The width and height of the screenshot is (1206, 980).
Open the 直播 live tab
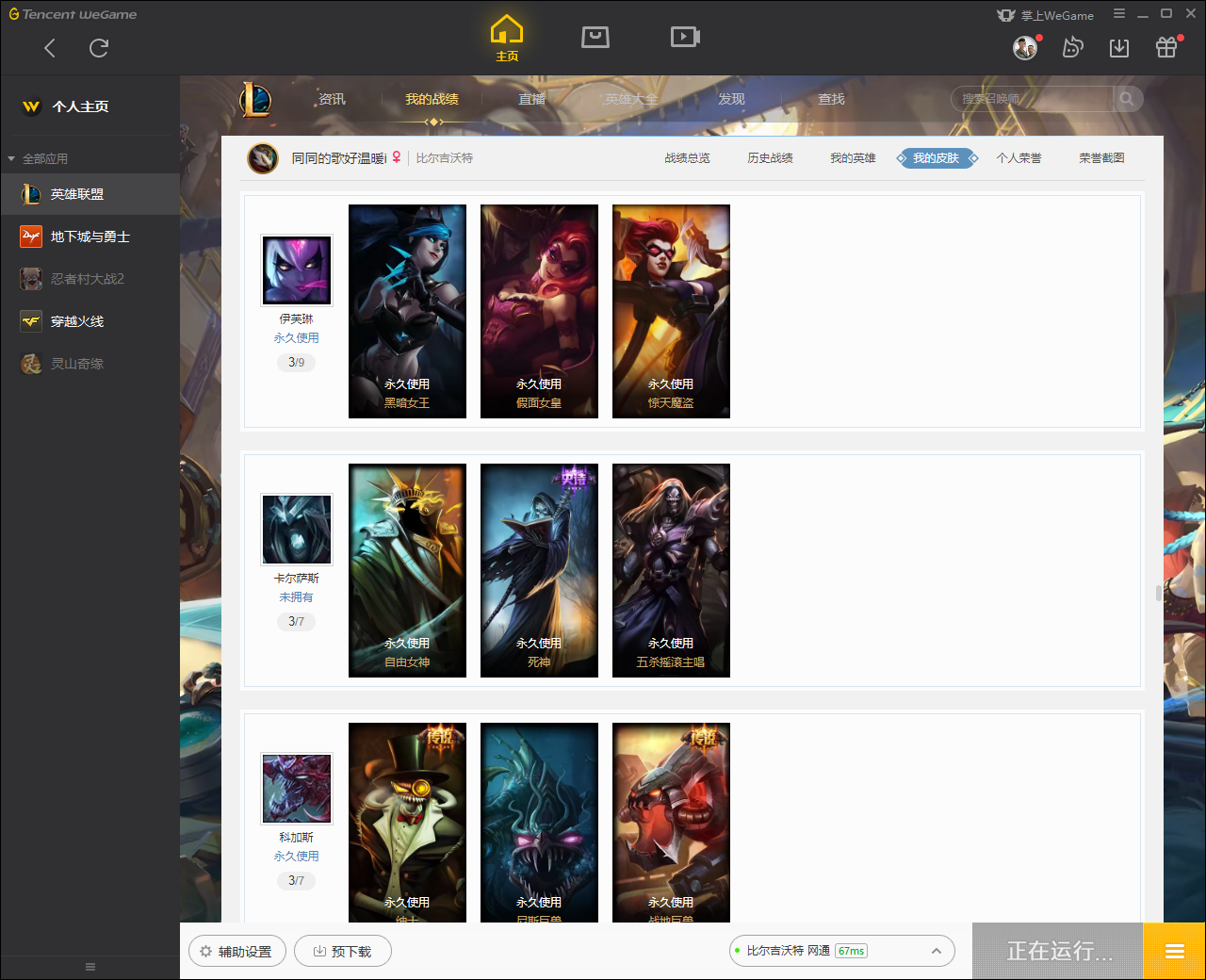[x=532, y=99]
